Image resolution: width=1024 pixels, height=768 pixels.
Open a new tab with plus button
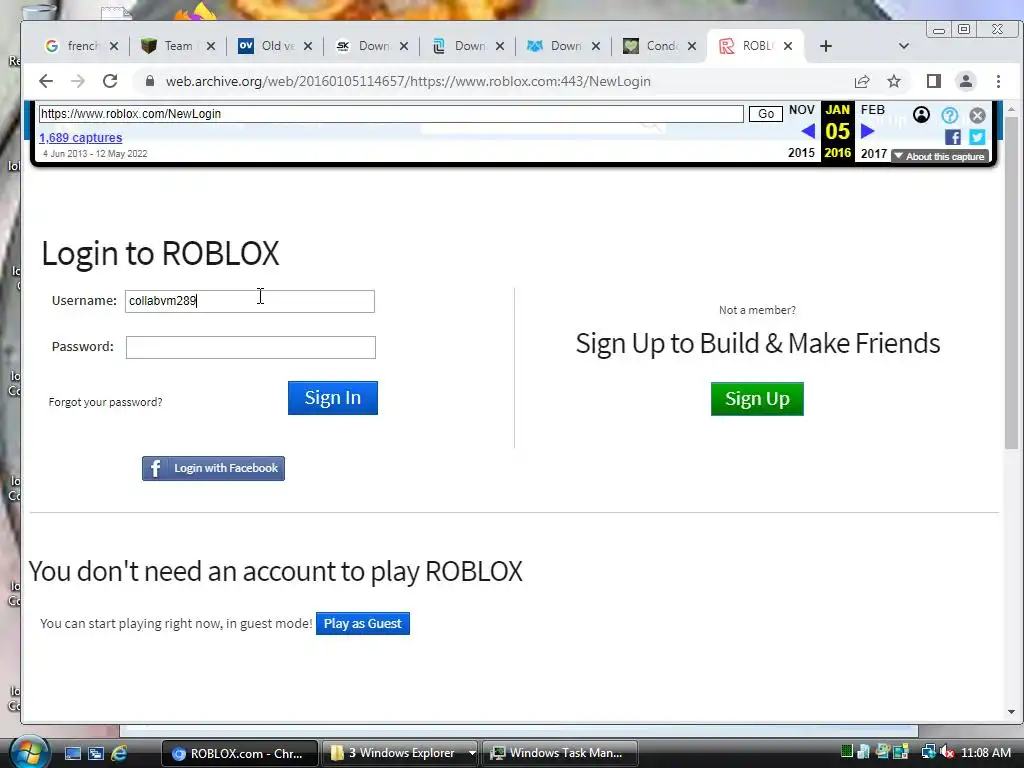pyautogui.click(x=825, y=46)
